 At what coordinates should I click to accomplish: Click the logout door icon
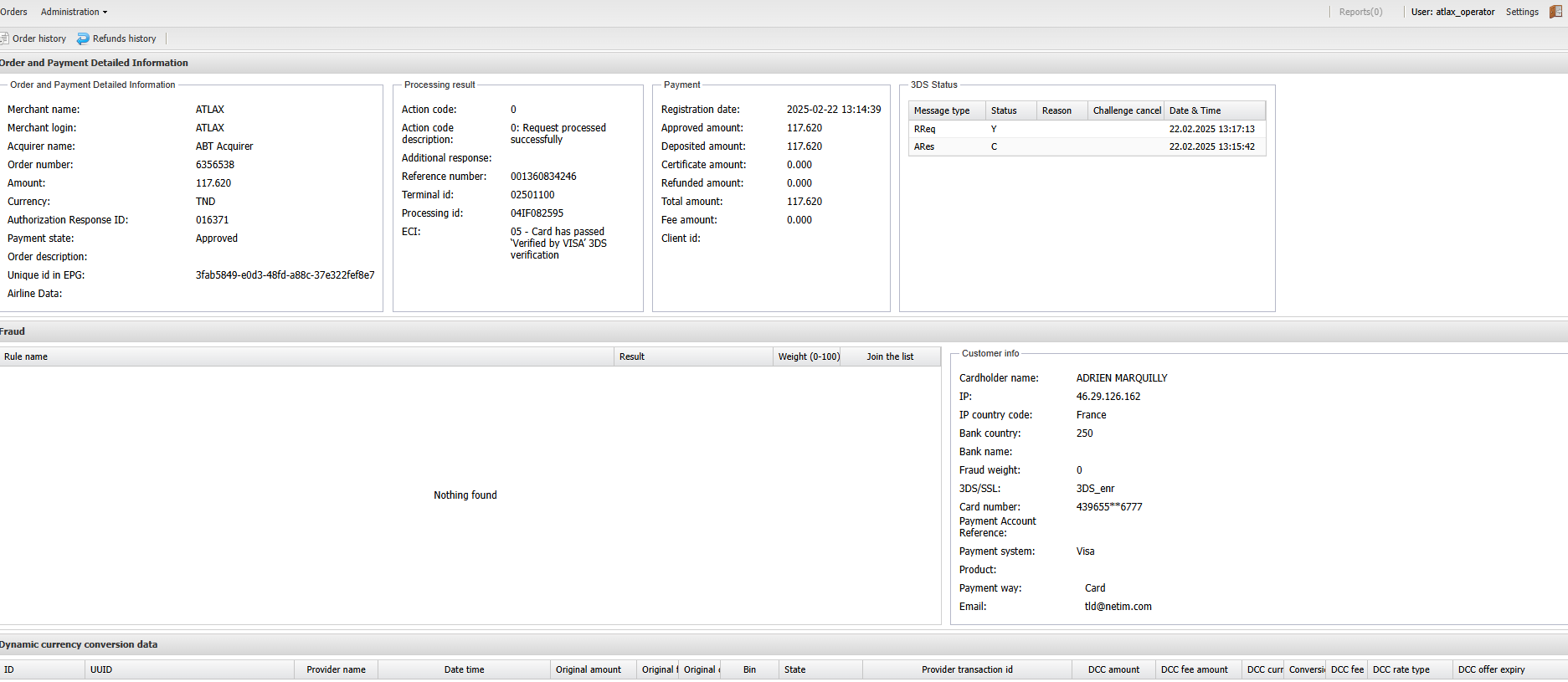1555,12
